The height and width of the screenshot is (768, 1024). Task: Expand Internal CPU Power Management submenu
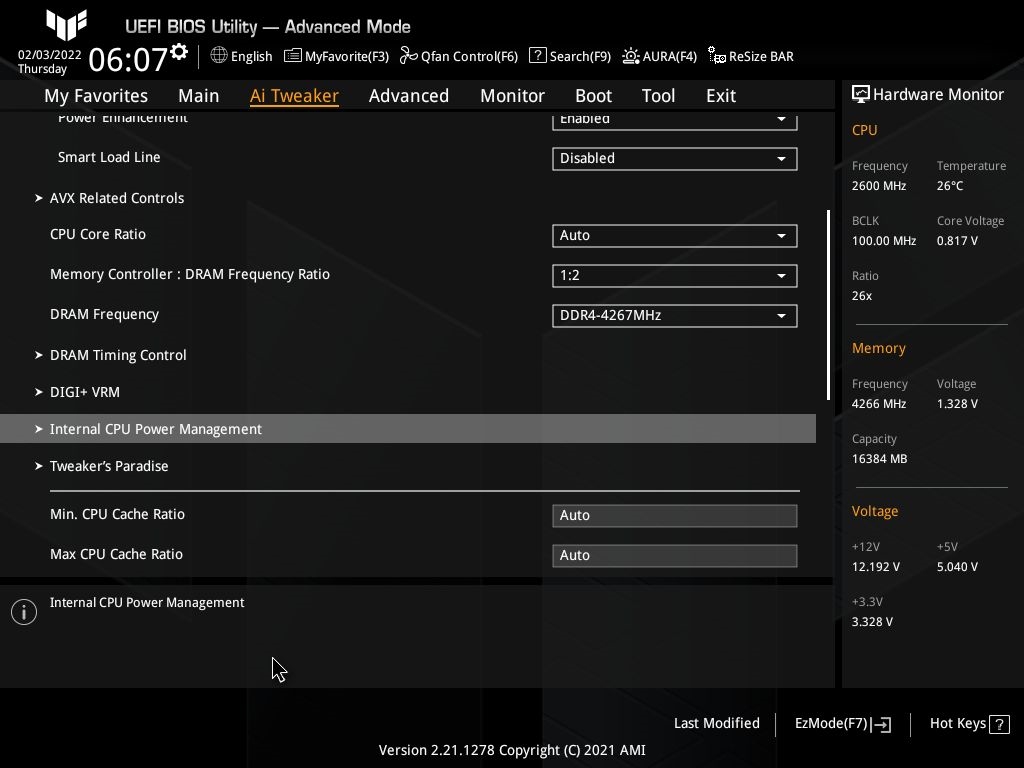(408, 429)
